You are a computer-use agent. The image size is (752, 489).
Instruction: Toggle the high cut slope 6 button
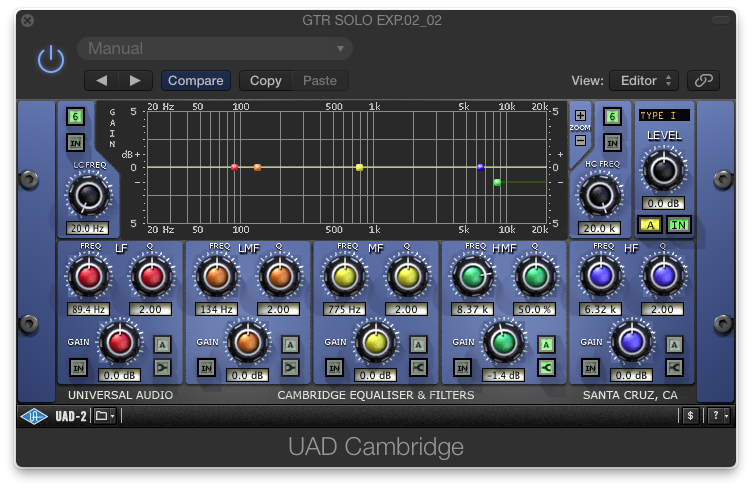(612, 116)
